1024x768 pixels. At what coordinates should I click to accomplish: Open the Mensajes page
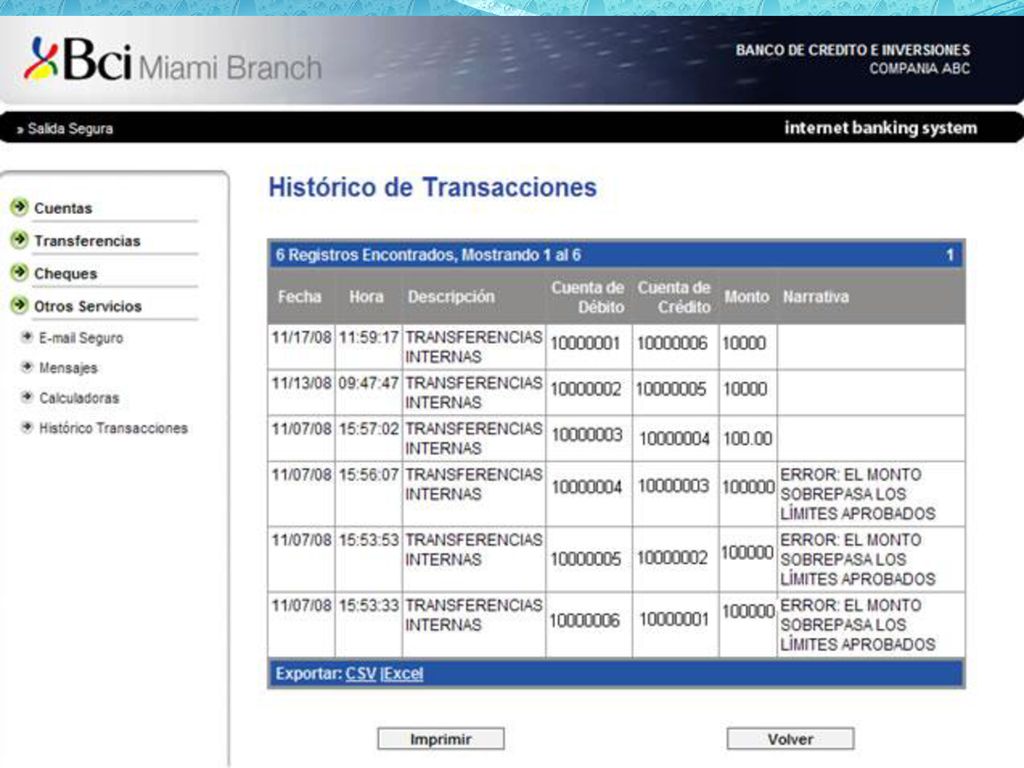coord(69,368)
